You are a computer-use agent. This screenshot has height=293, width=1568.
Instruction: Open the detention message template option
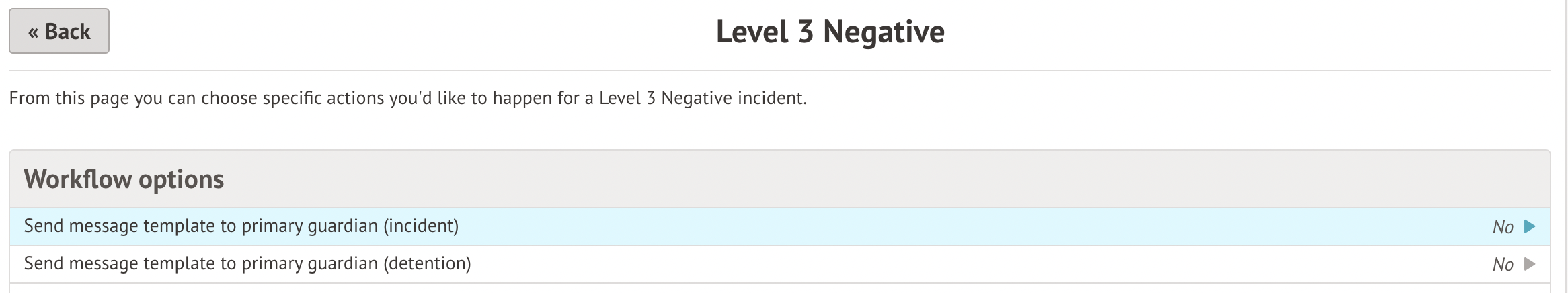pos(247,264)
